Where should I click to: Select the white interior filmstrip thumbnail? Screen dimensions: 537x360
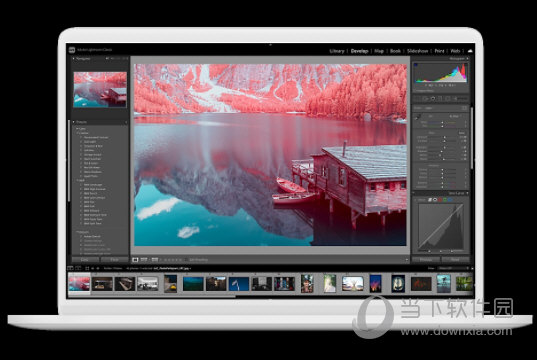tap(148, 284)
